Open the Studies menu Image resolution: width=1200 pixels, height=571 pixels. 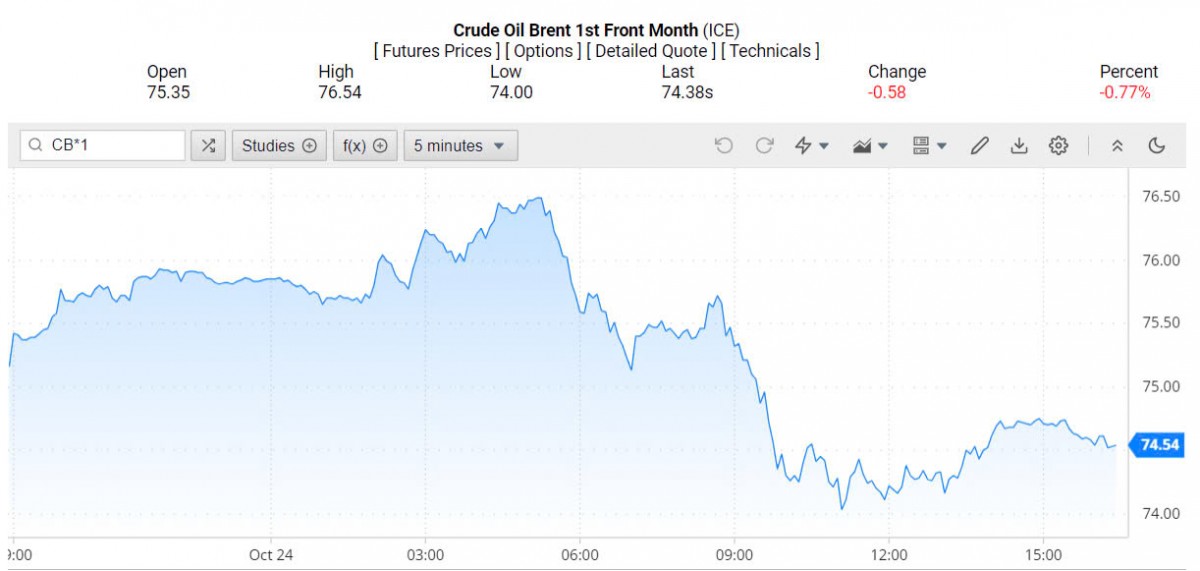pos(279,146)
